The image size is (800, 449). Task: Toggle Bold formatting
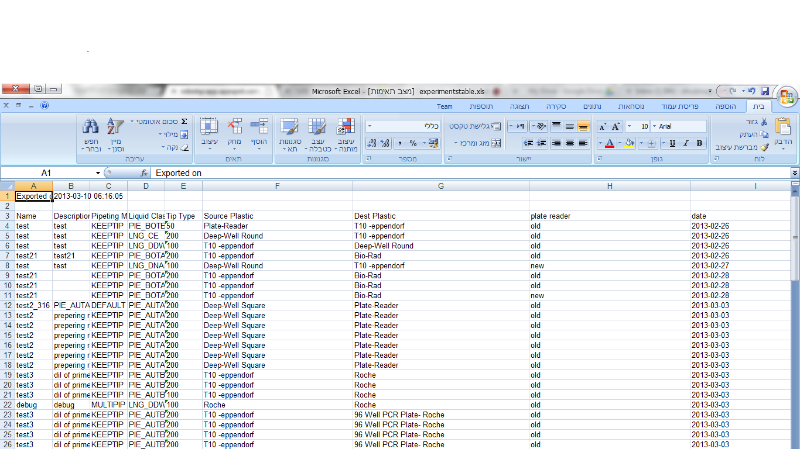[699, 143]
